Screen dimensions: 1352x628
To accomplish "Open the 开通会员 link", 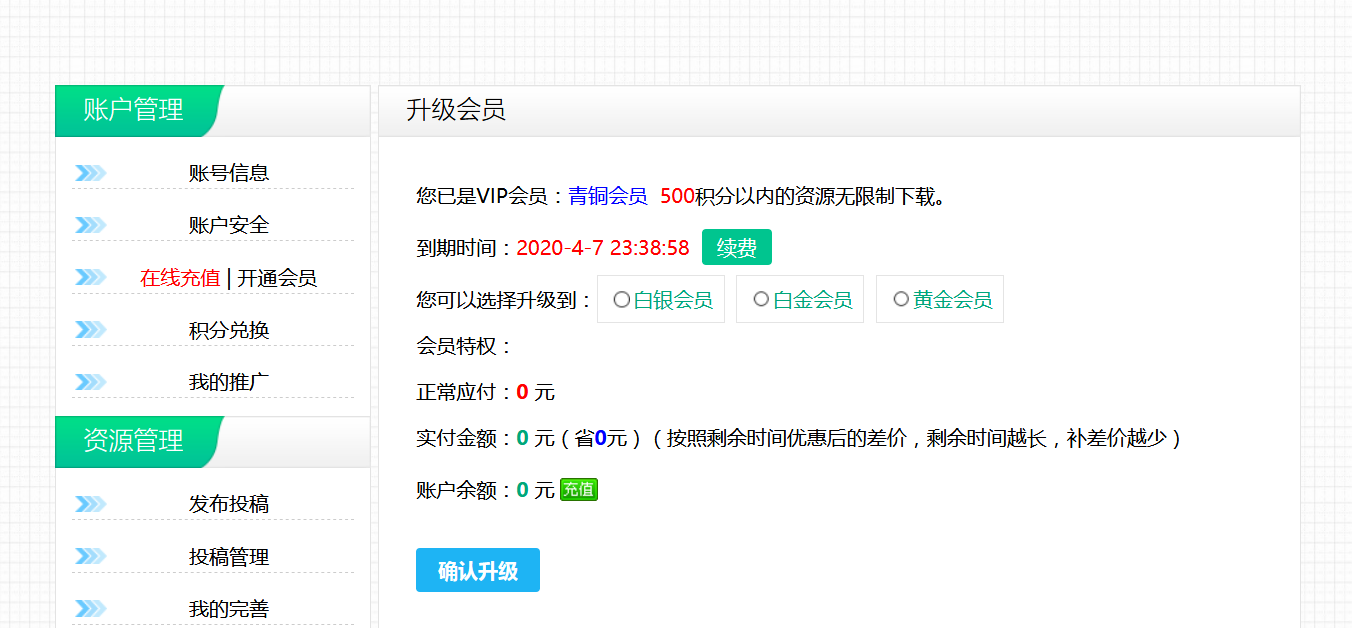I will coord(277,278).
